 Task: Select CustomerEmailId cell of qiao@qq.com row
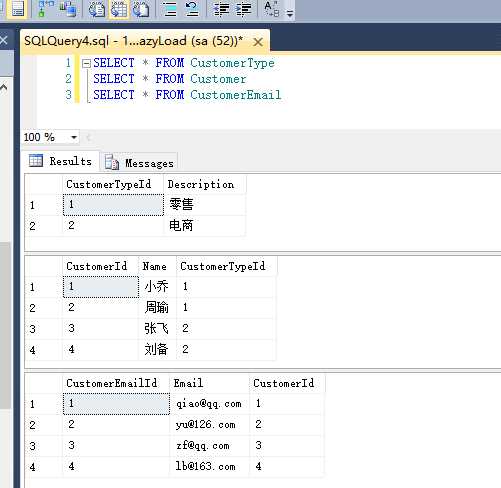coord(116,404)
